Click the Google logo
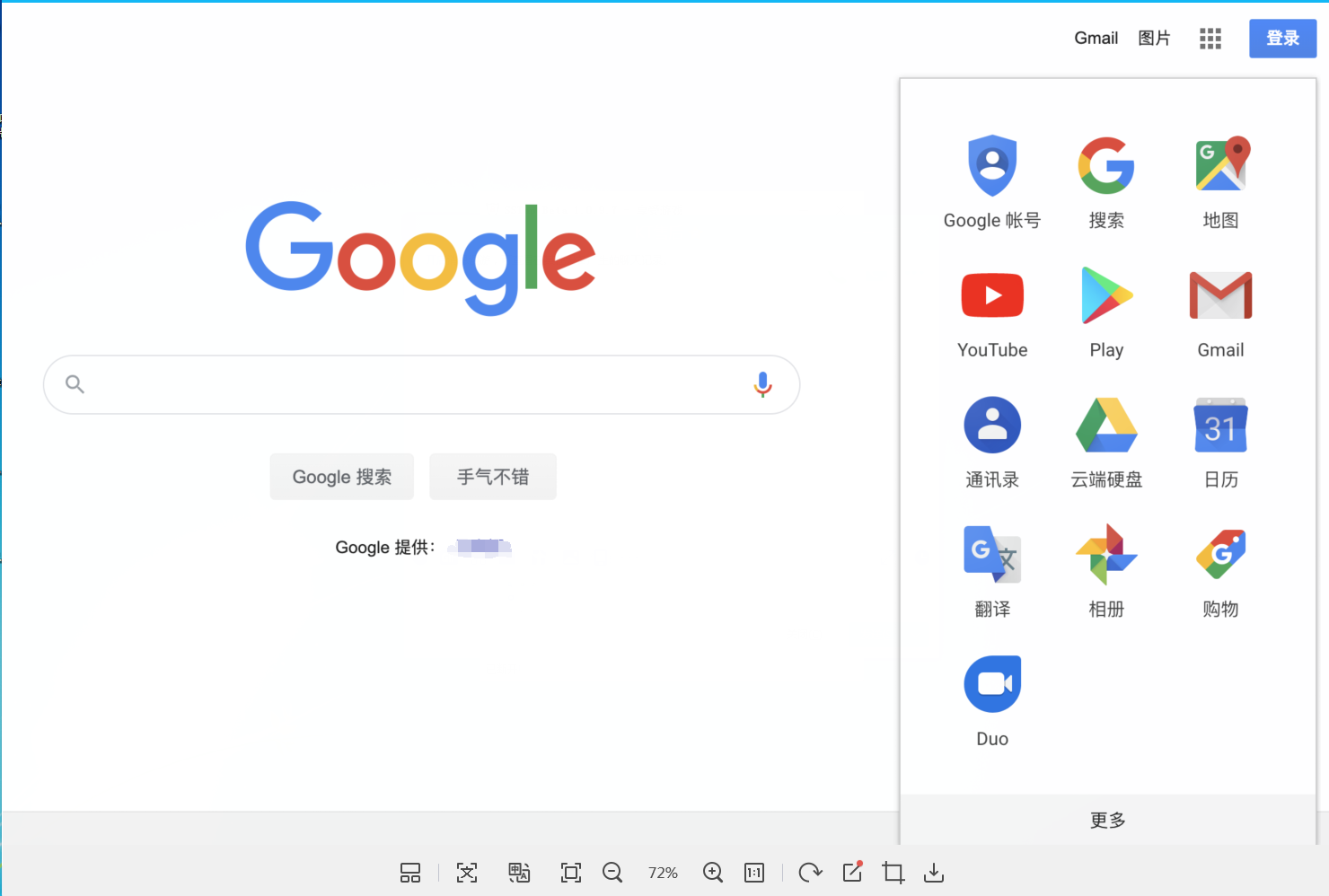 [420, 259]
